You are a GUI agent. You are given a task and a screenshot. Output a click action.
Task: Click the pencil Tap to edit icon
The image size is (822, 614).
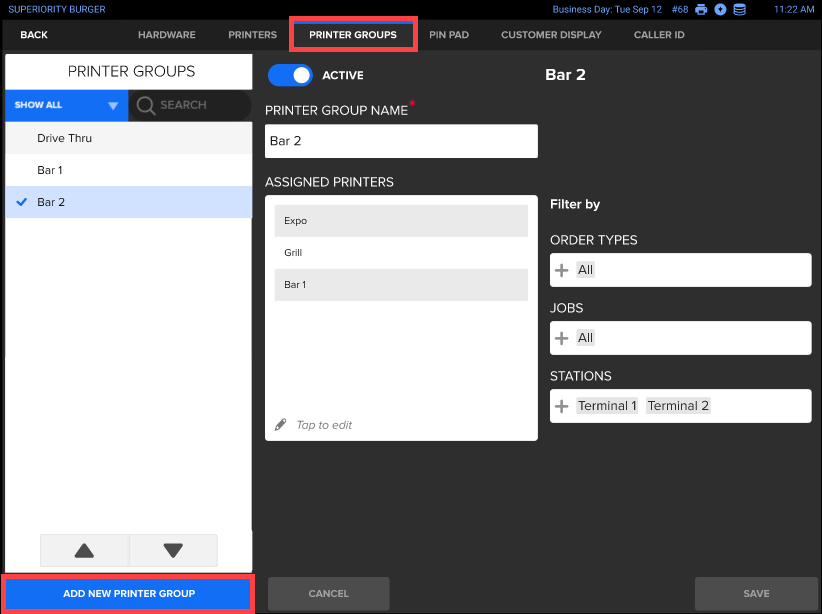pyautogui.click(x=281, y=424)
